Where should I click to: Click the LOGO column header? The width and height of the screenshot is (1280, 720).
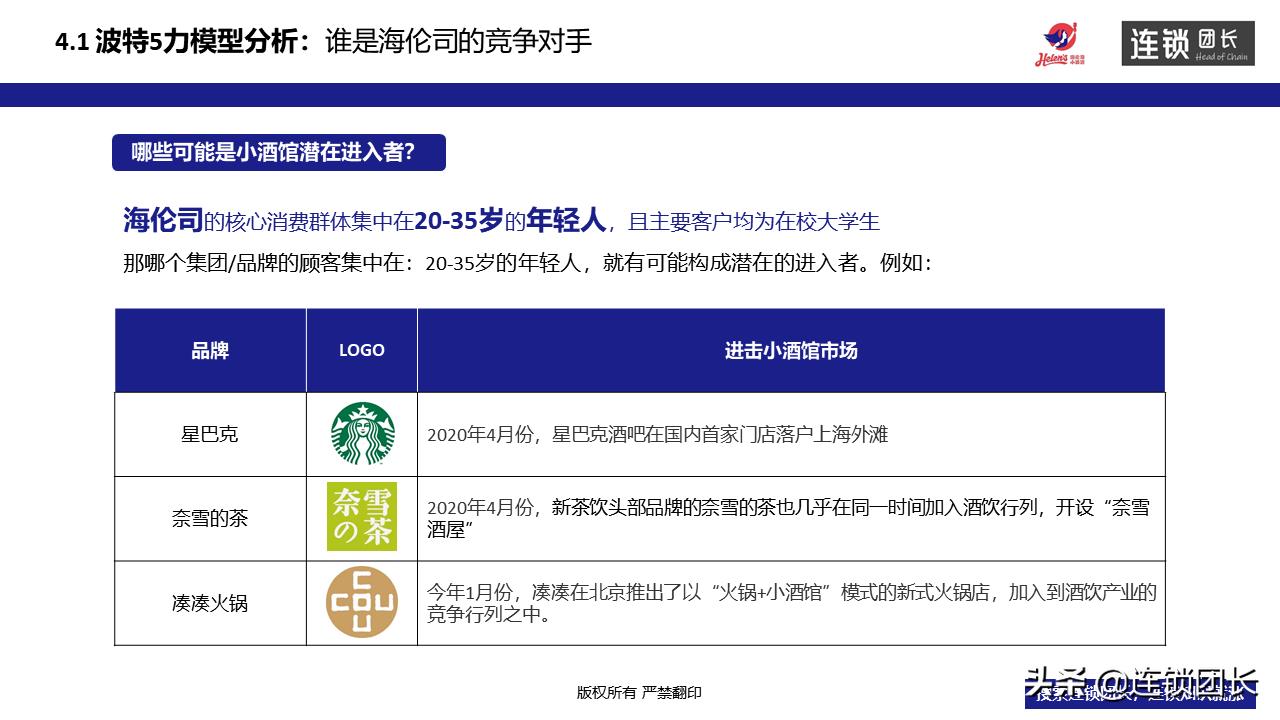[x=362, y=350]
